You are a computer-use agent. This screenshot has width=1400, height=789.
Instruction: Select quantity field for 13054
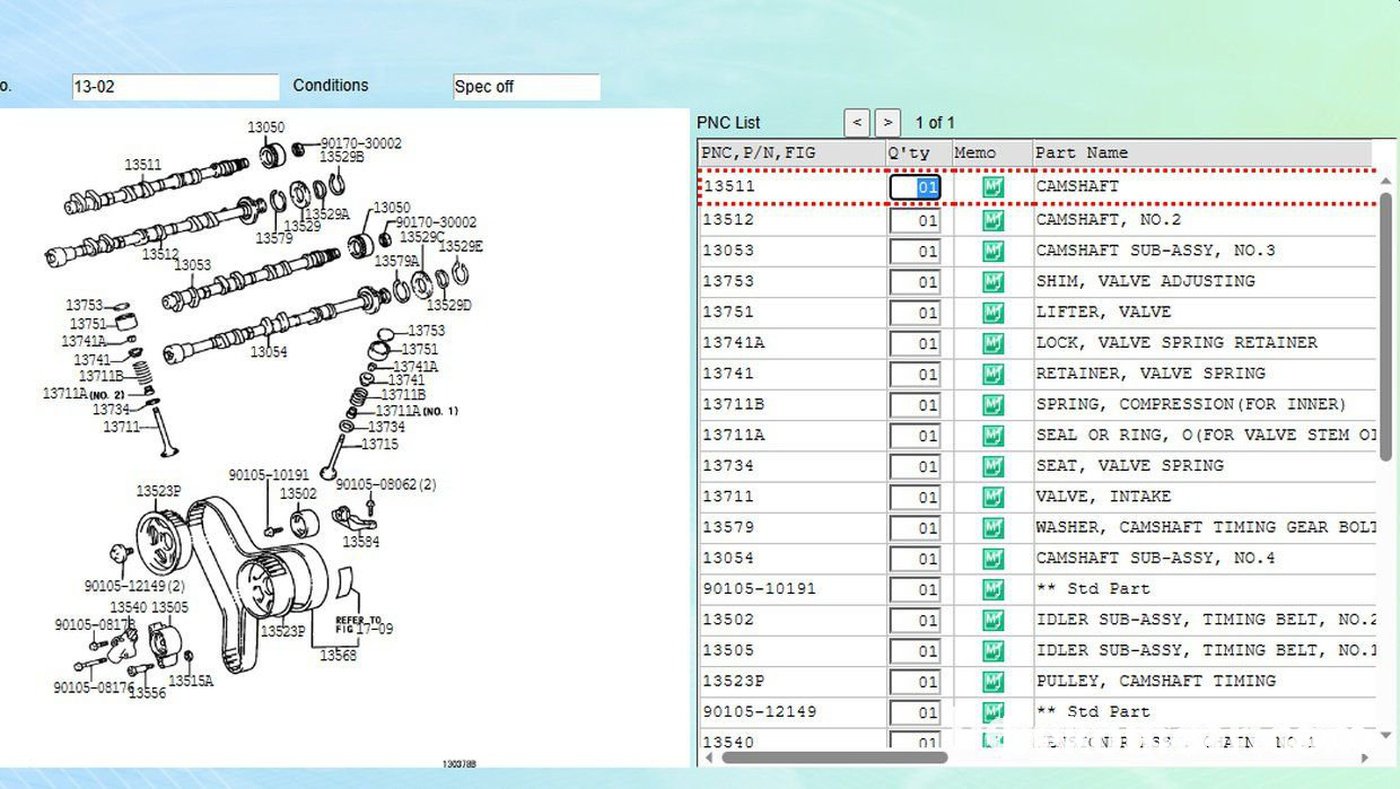point(915,559)
